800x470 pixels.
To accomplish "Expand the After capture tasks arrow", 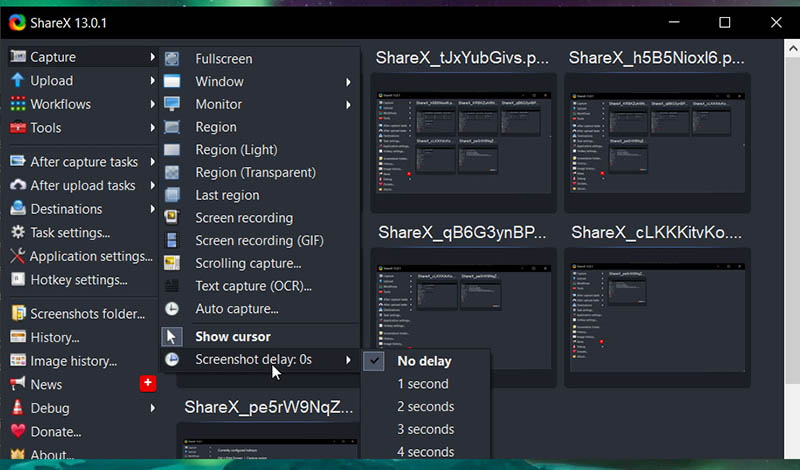I will tap(152, 161).
